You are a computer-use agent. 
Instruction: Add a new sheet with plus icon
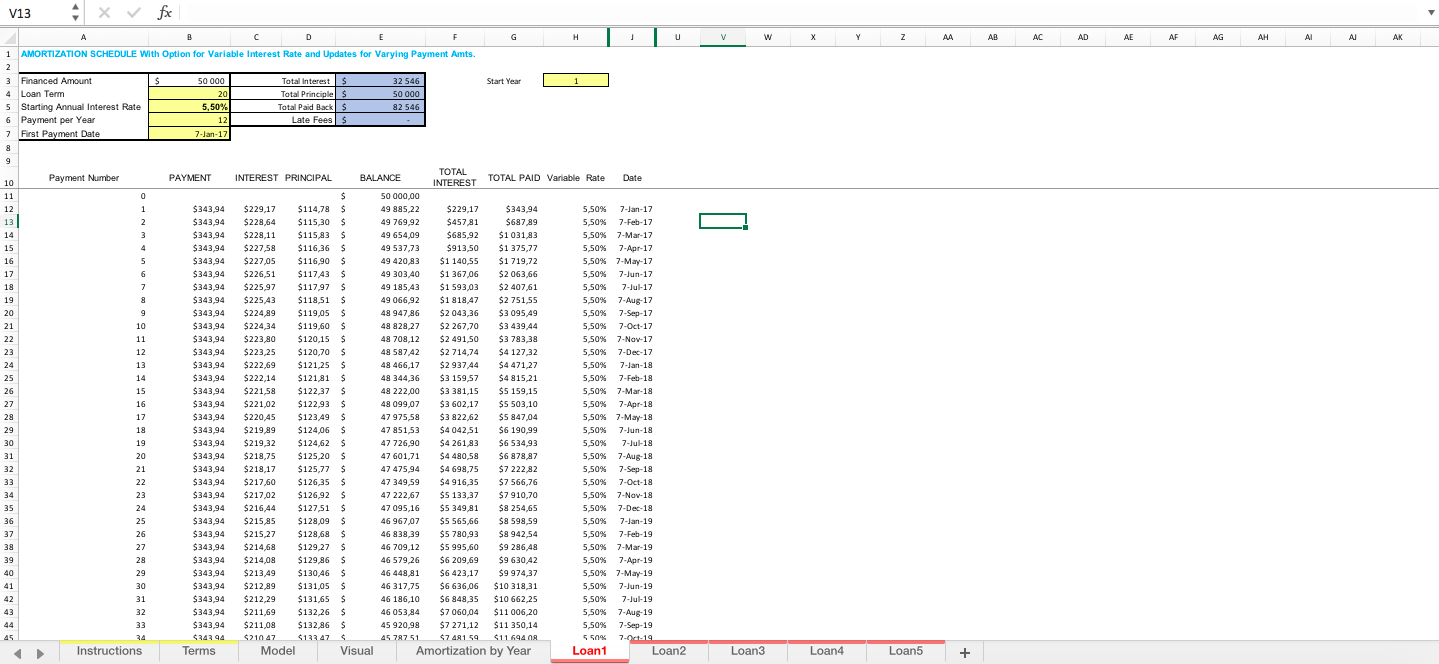(x=964, y=653)
